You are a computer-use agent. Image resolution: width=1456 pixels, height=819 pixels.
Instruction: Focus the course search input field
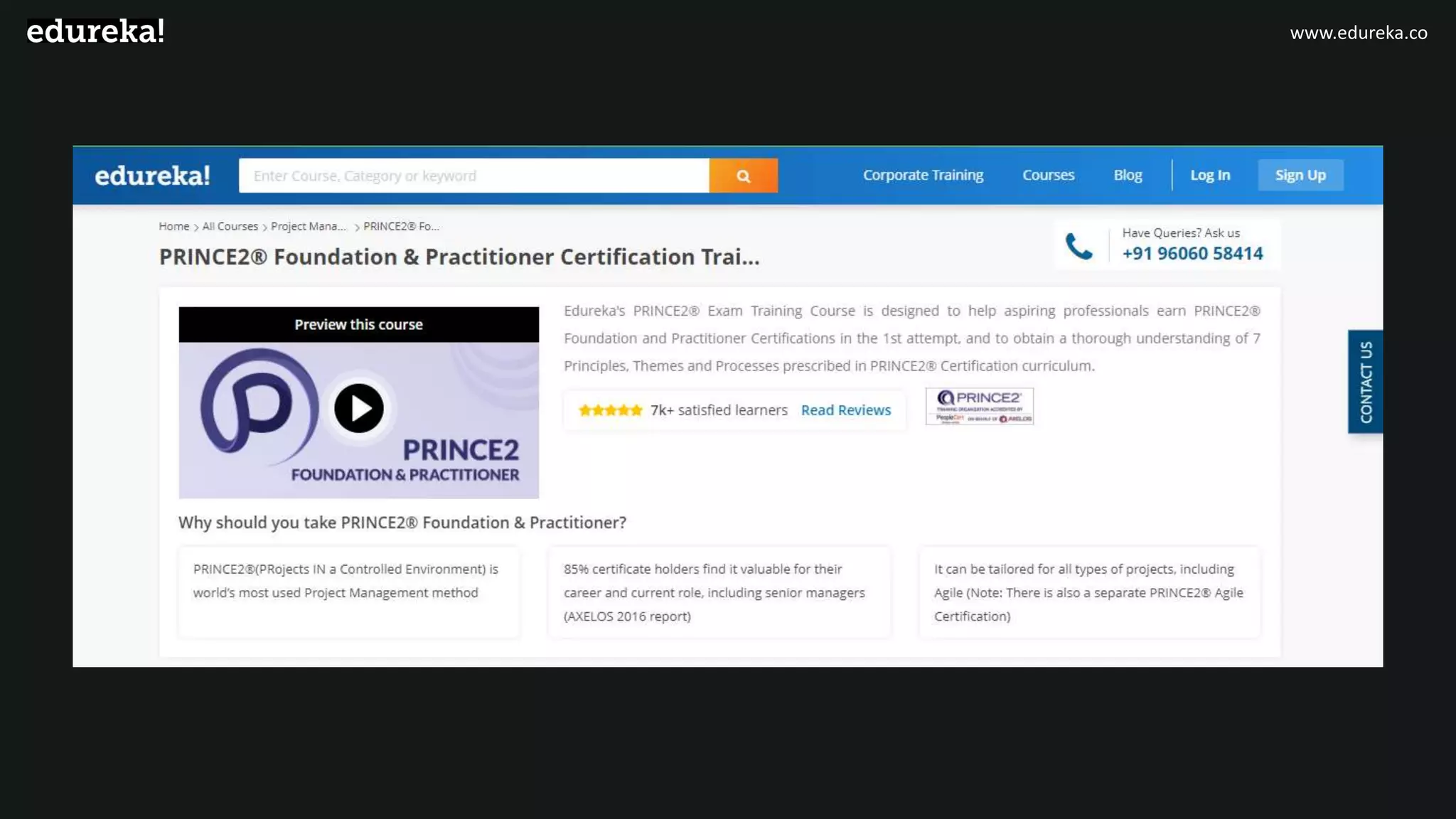473,176
